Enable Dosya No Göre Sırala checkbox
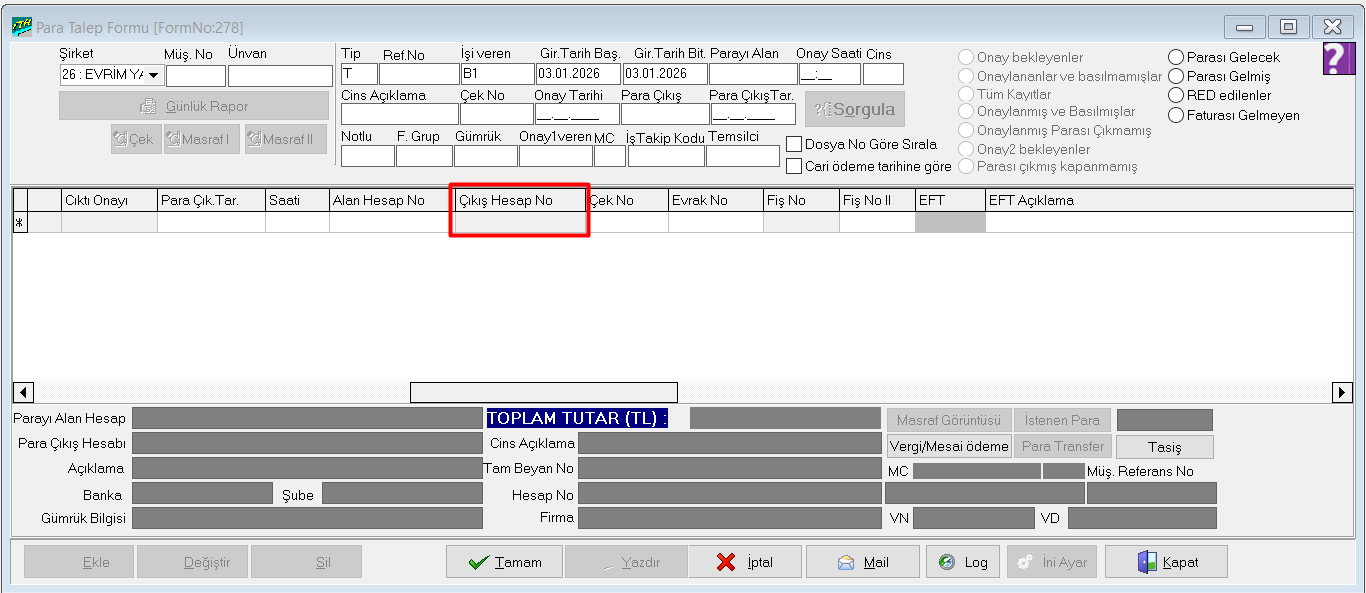1366x593 pixels. 795,145
